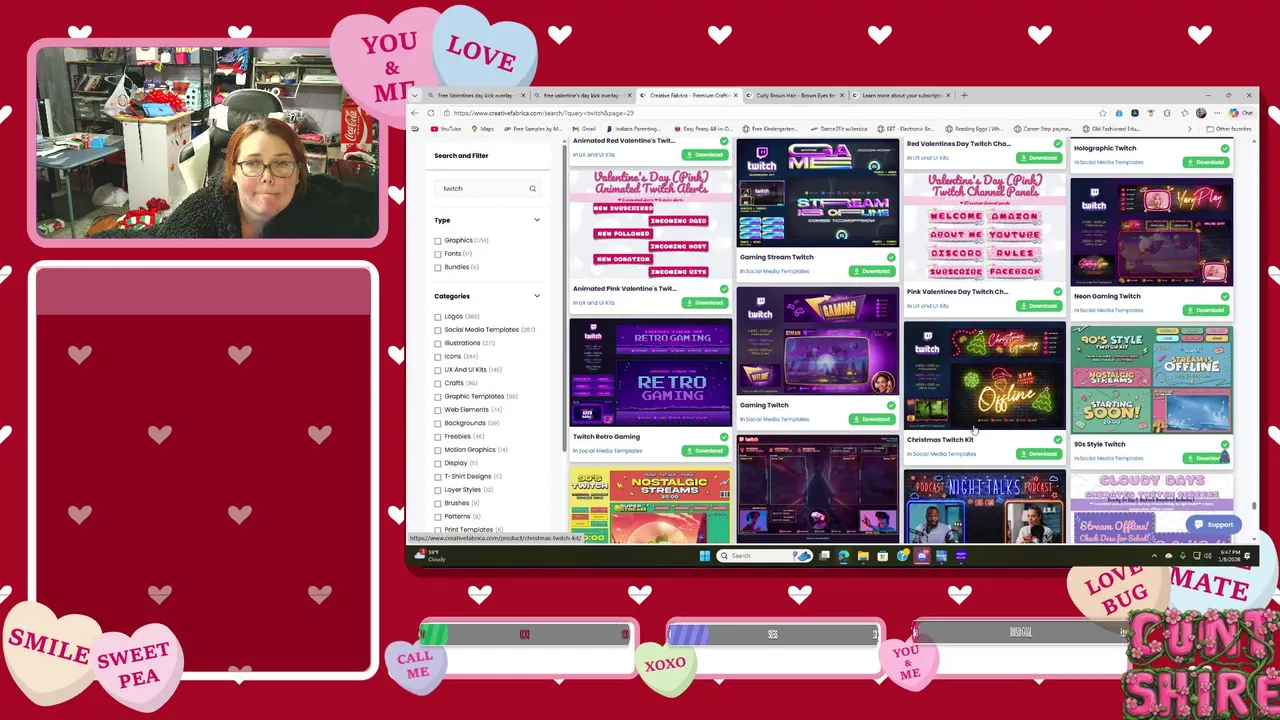Tick the Bundles type checkbox
Viewport: 1280px width, 720px height.
(x=438, y=267)
